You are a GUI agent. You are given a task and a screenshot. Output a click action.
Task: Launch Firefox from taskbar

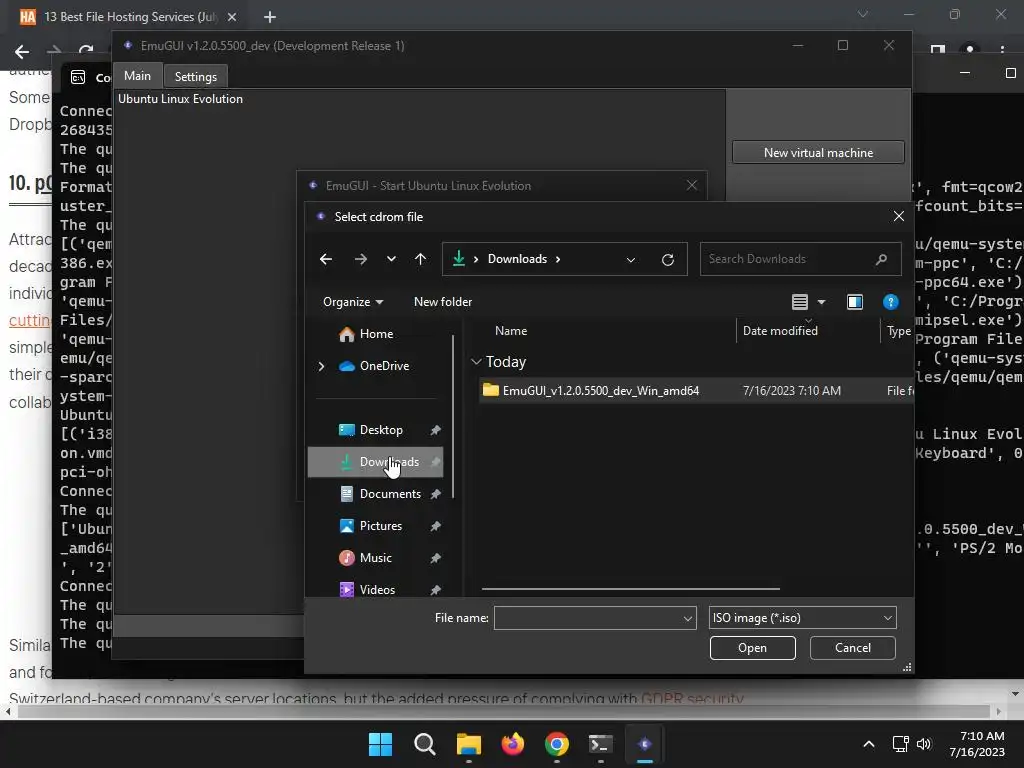[x=513, y=744]
